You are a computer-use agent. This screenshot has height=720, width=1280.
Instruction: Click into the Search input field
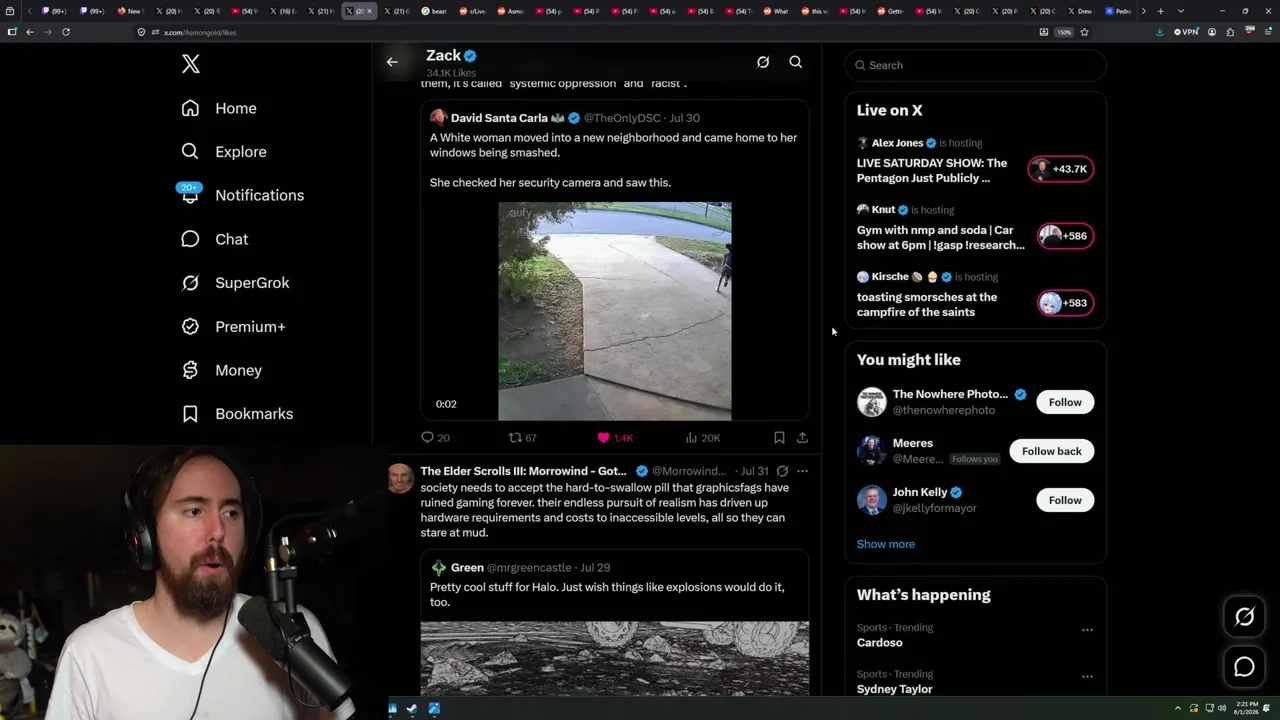[976, 65]
